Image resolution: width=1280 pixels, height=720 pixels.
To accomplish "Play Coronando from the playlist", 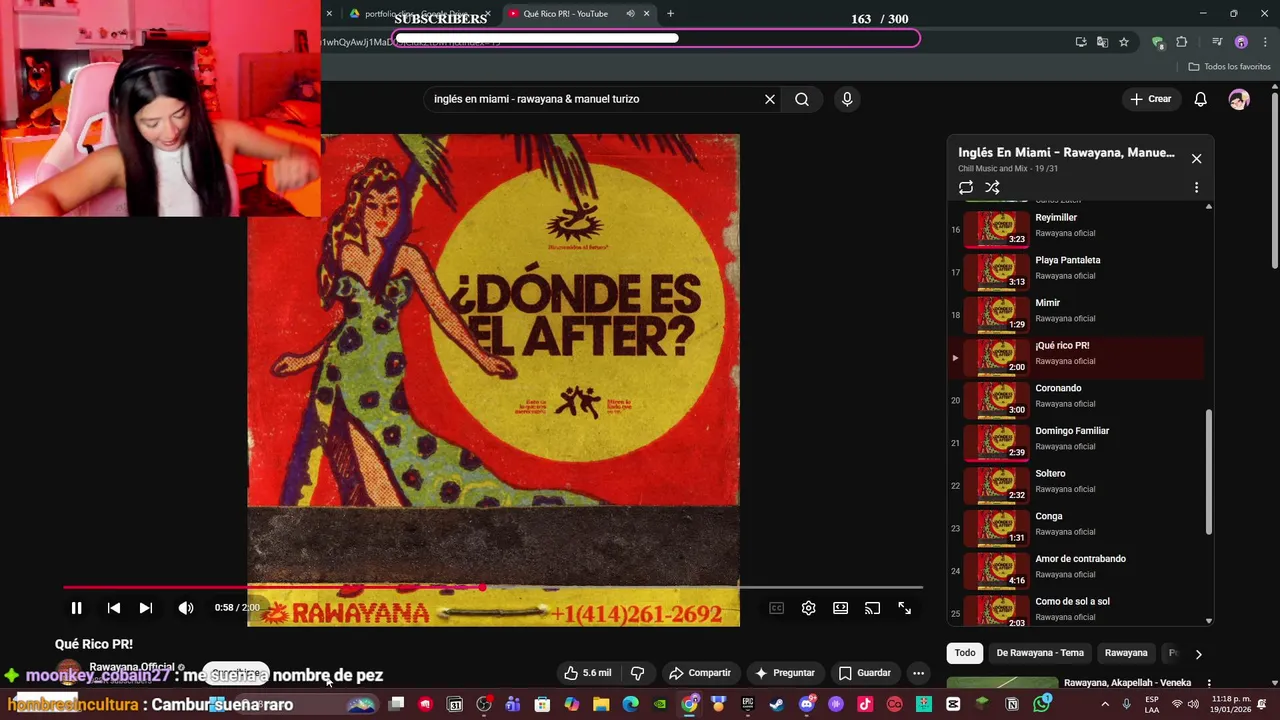I will pos(1076,399).
